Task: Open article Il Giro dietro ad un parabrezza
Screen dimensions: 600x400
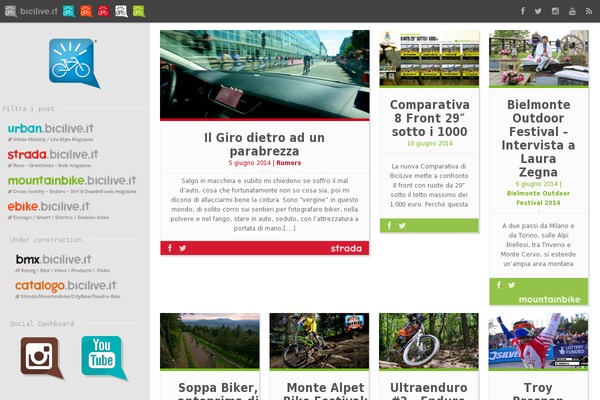Action: tap(264, 144)
